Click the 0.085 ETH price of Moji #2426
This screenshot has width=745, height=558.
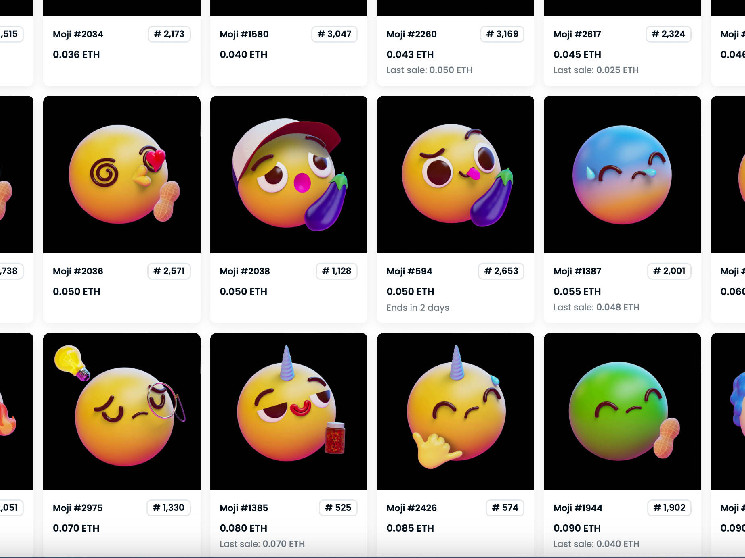[x=410, y=528]
